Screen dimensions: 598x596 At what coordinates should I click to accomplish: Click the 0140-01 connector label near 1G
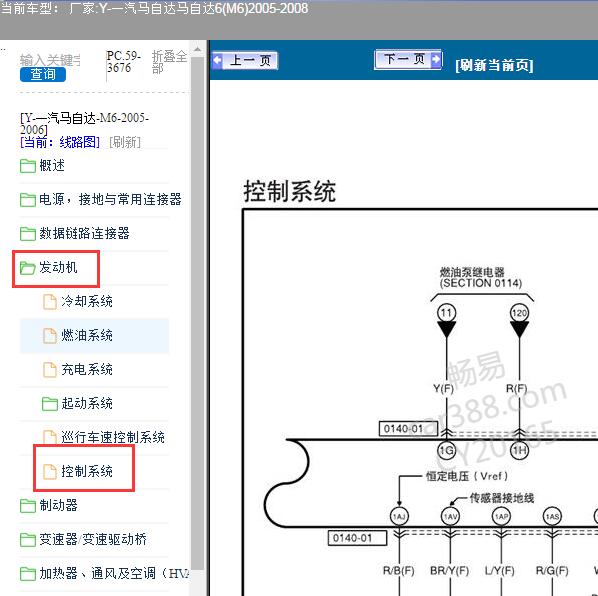pyautogui.click(x=408, y=429)
